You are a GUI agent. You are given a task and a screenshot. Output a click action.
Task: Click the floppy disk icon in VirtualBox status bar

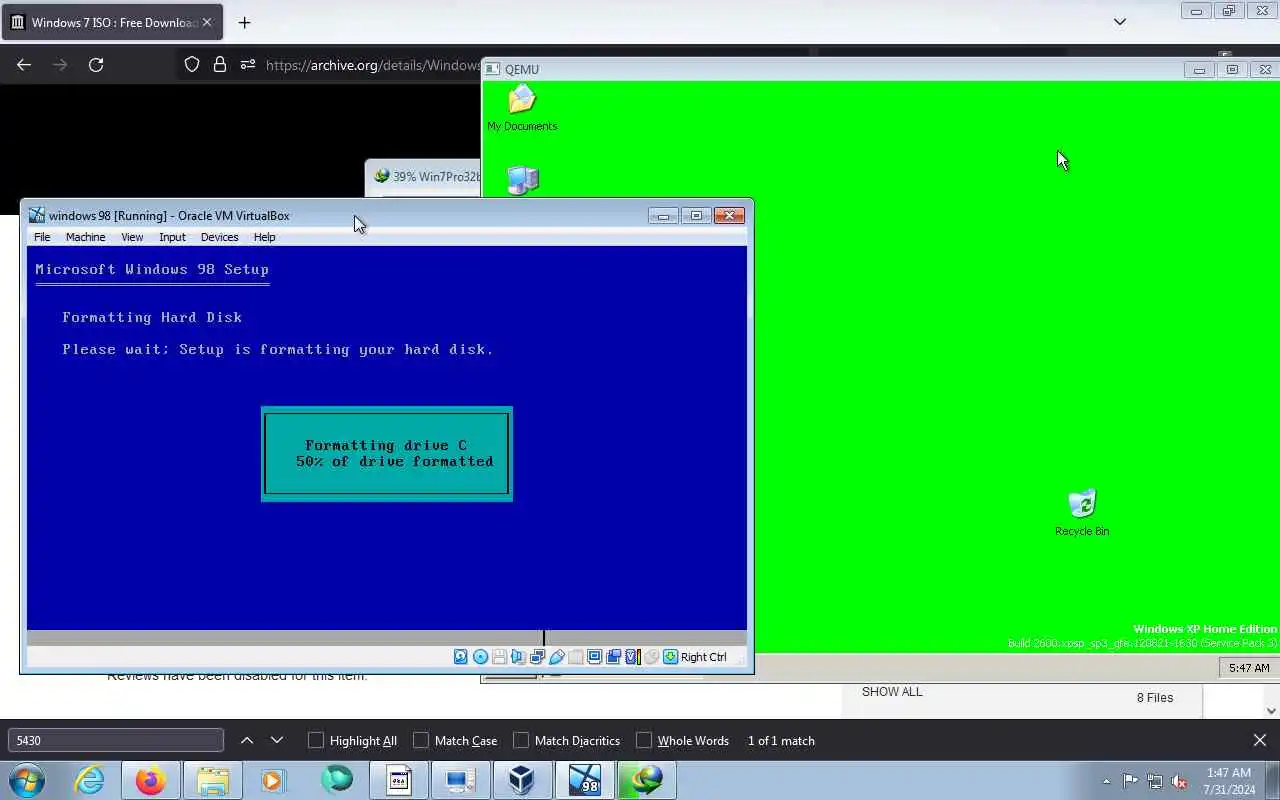(499, 657)
